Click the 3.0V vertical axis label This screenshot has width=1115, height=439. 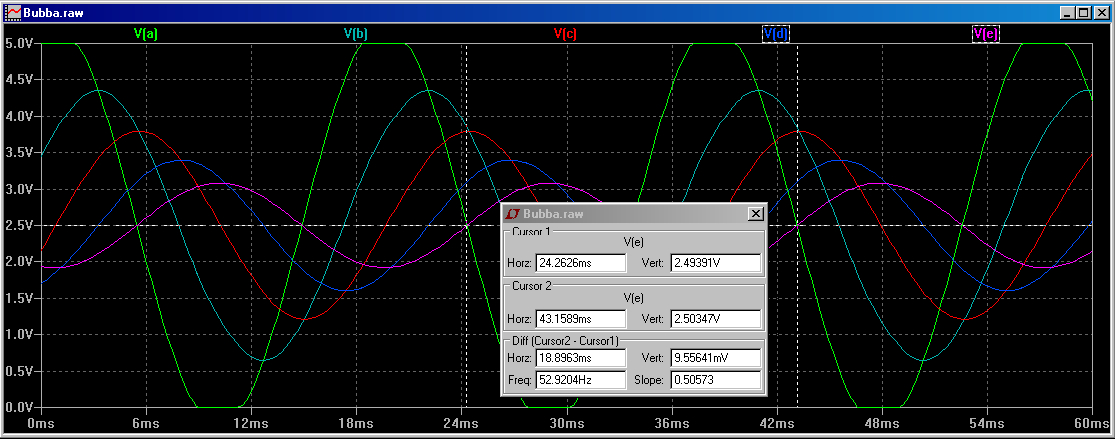[x=20, y=189]
